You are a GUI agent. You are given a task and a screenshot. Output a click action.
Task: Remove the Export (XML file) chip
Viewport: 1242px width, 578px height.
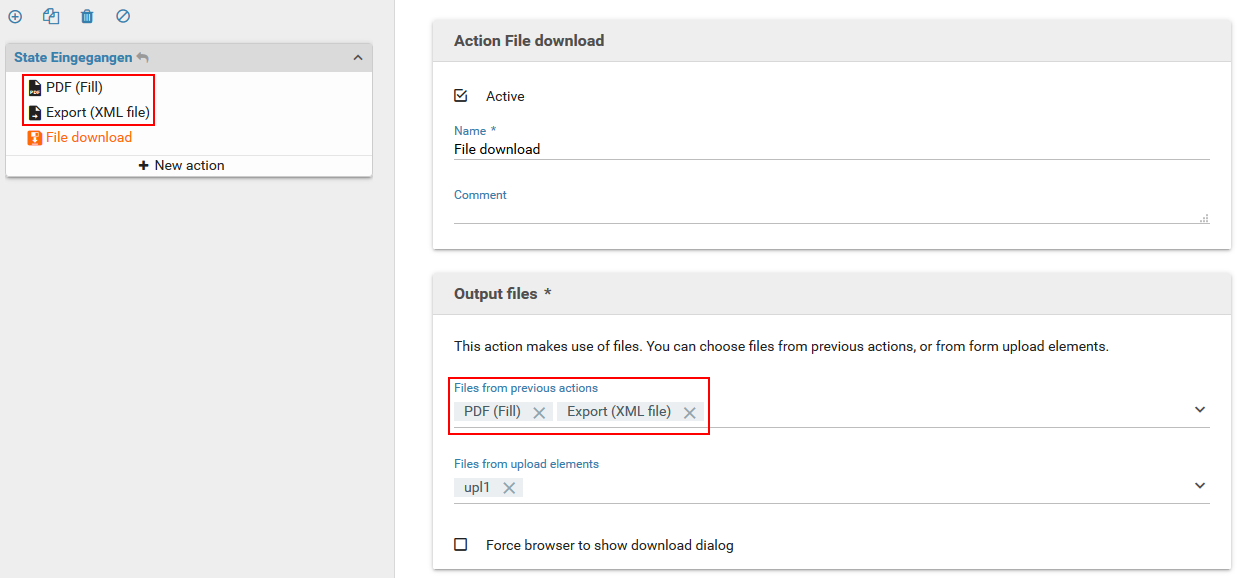point(689,412)
